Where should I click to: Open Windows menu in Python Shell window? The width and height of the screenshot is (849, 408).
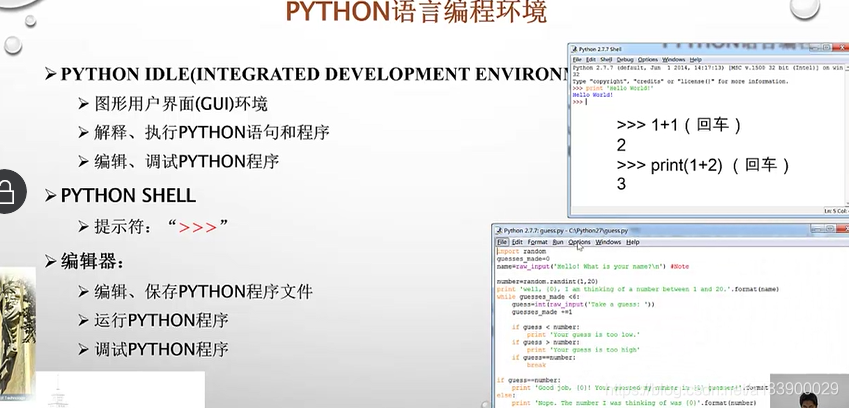674,60
